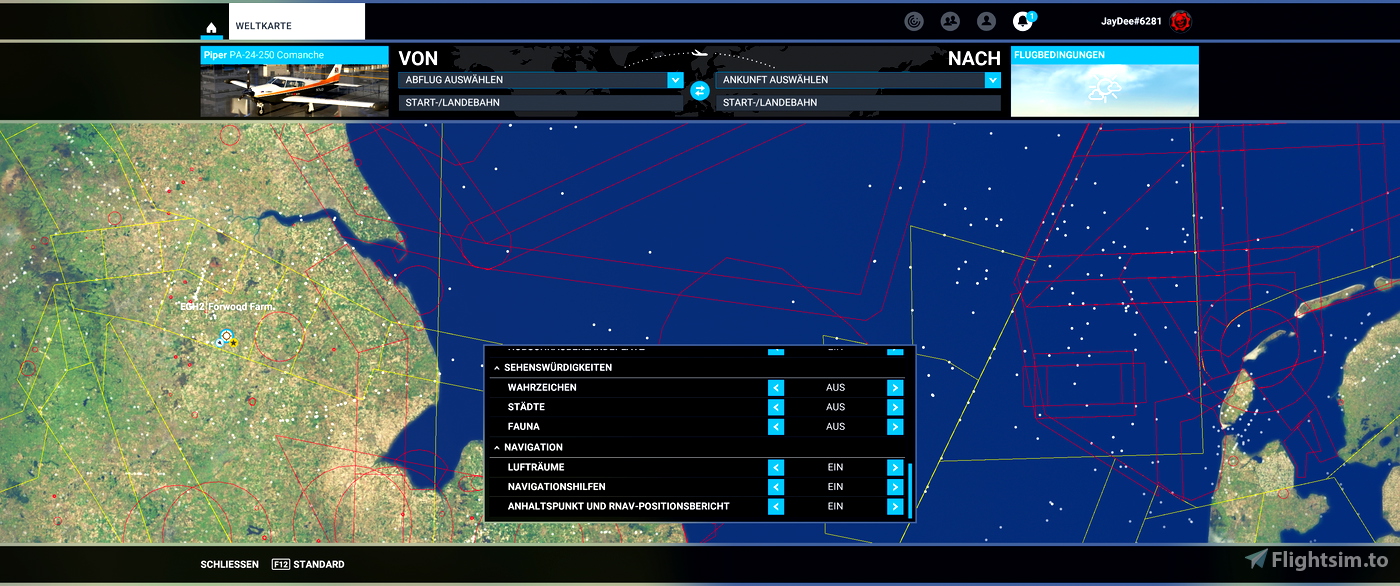Click the AUS value for STÄDTE

(x=836, y=407)
